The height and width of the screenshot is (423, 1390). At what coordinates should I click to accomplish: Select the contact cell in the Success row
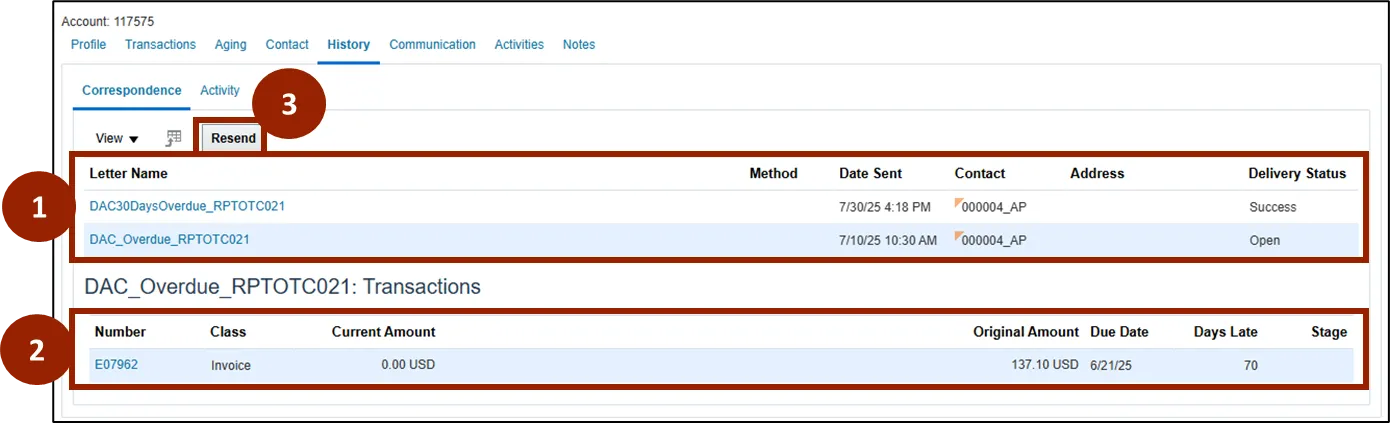coord(993,207)
